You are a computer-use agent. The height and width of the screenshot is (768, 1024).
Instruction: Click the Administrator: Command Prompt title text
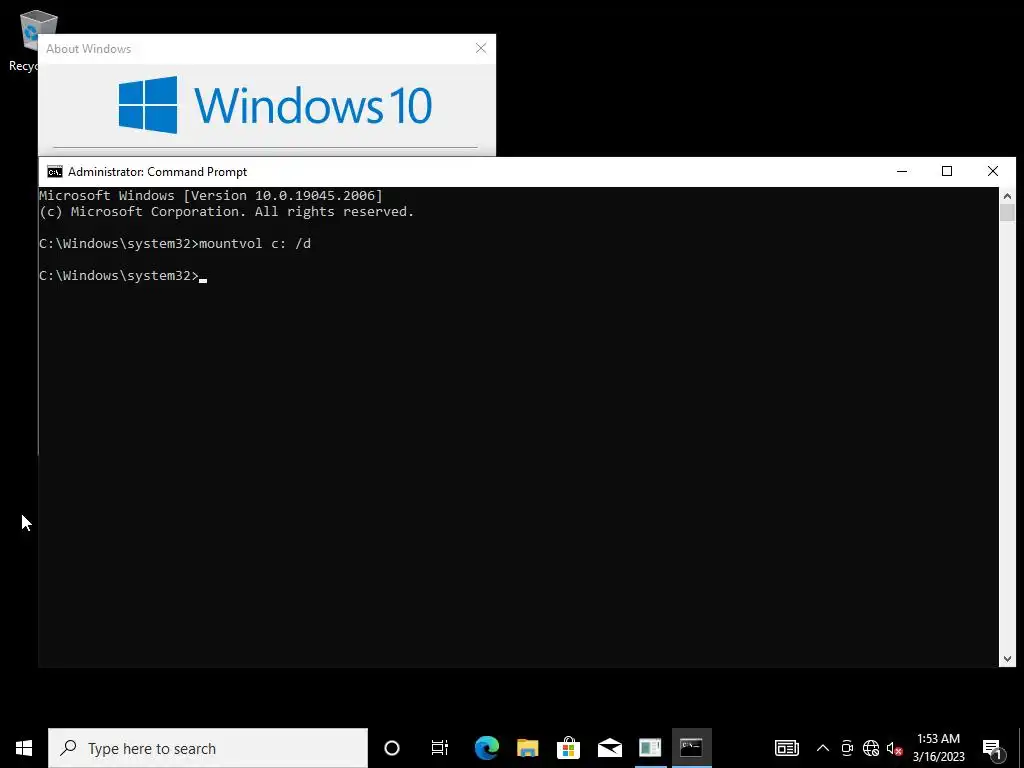tap(157, 172)
